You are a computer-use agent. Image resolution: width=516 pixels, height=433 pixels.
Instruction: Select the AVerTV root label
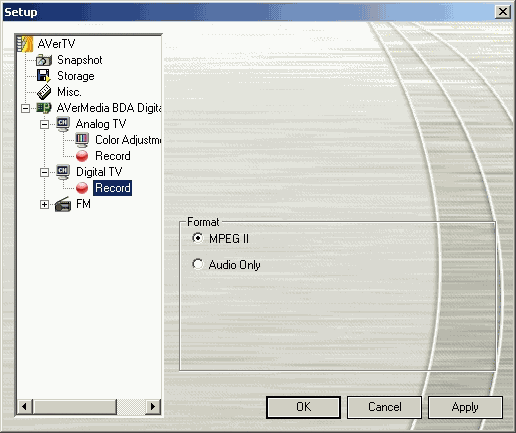[56, 44]
